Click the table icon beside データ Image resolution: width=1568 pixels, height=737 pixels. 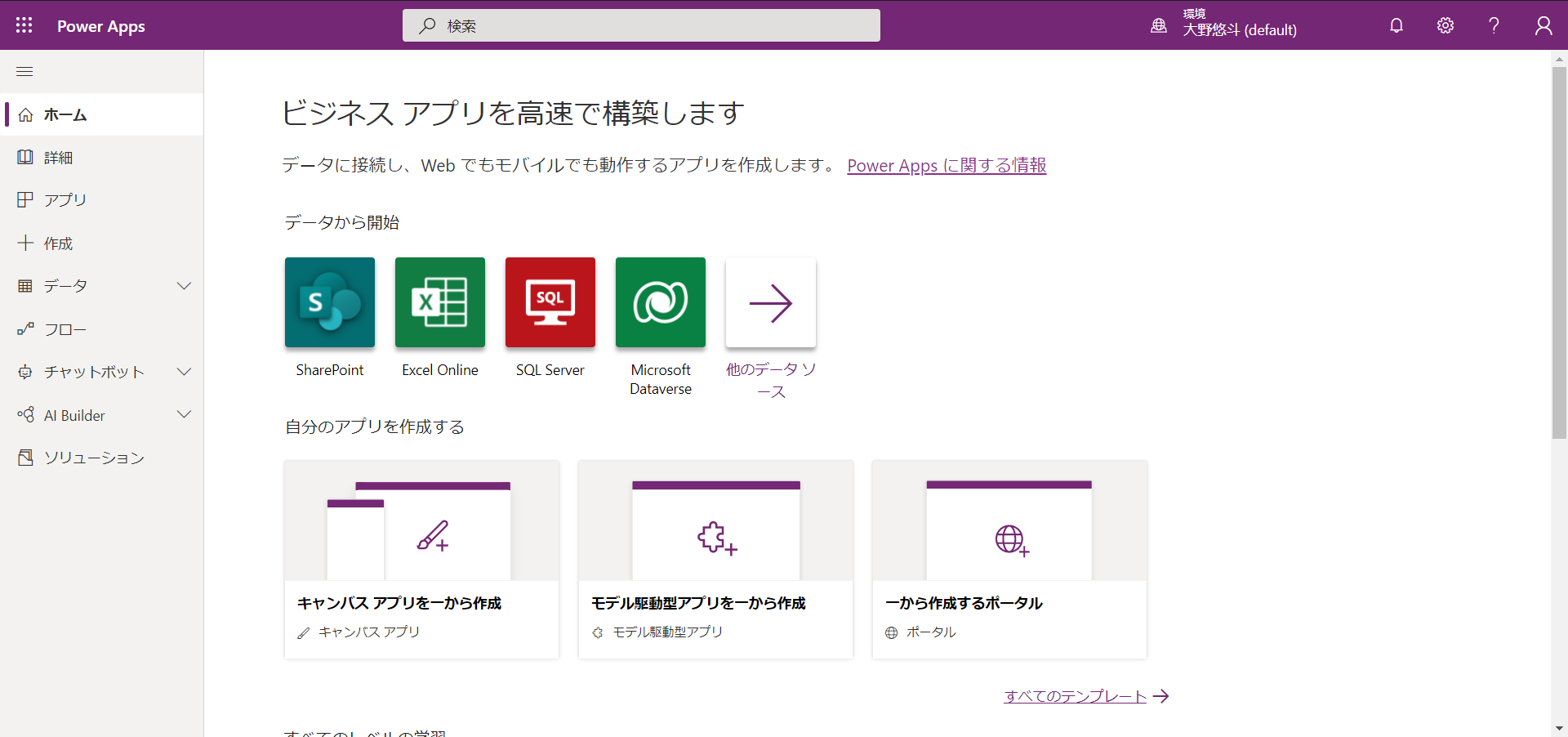pos(25,286)
